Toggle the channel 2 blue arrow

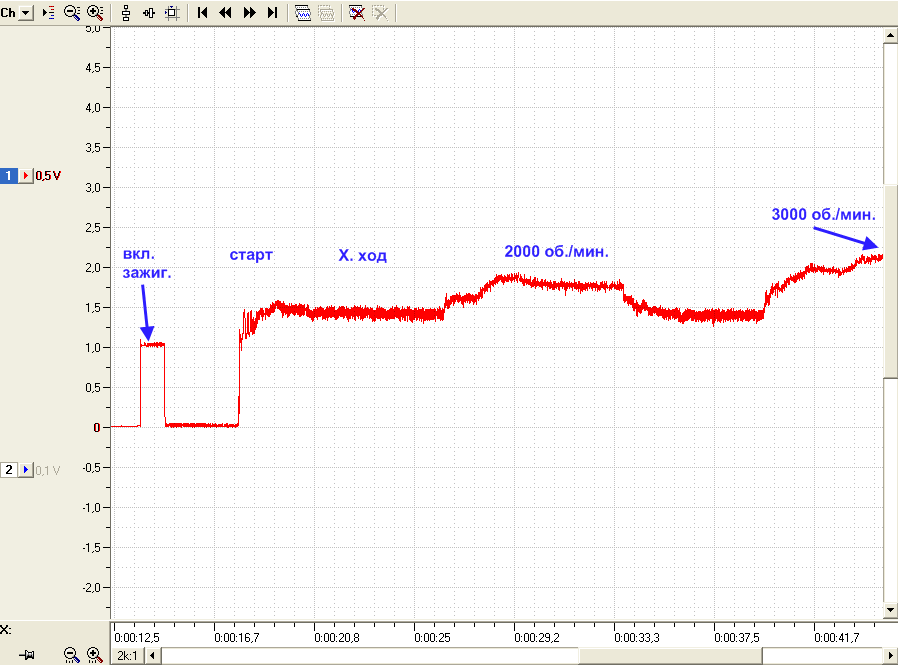point(26,470)
